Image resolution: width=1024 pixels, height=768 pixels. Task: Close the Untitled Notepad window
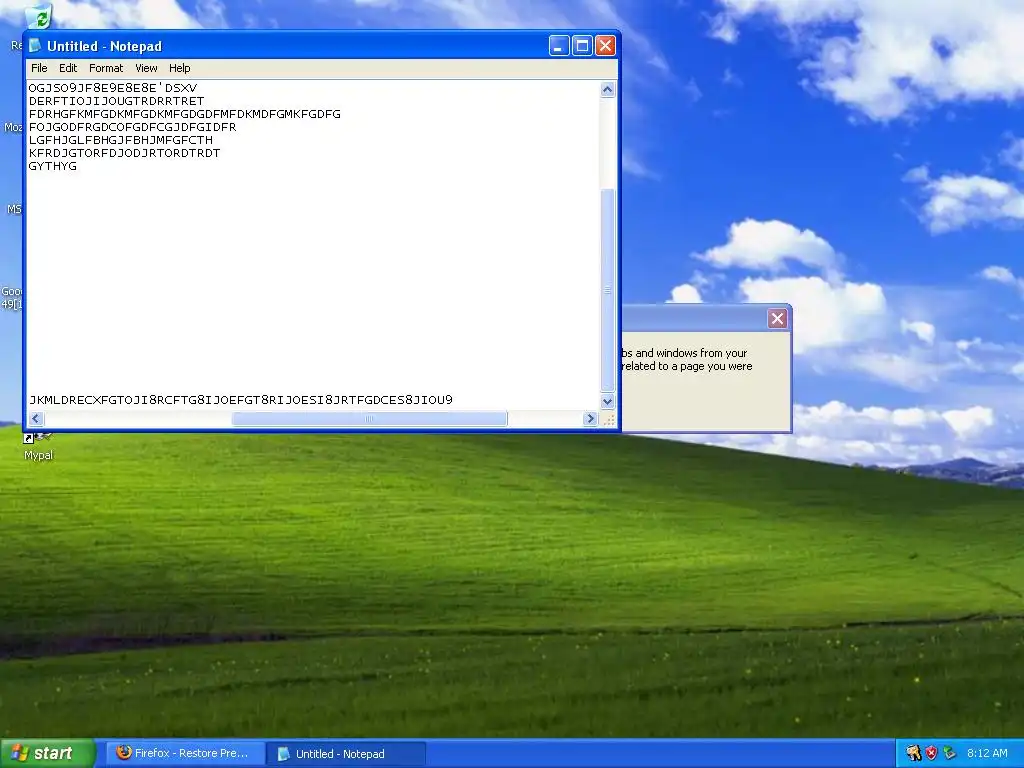[605, 46]
